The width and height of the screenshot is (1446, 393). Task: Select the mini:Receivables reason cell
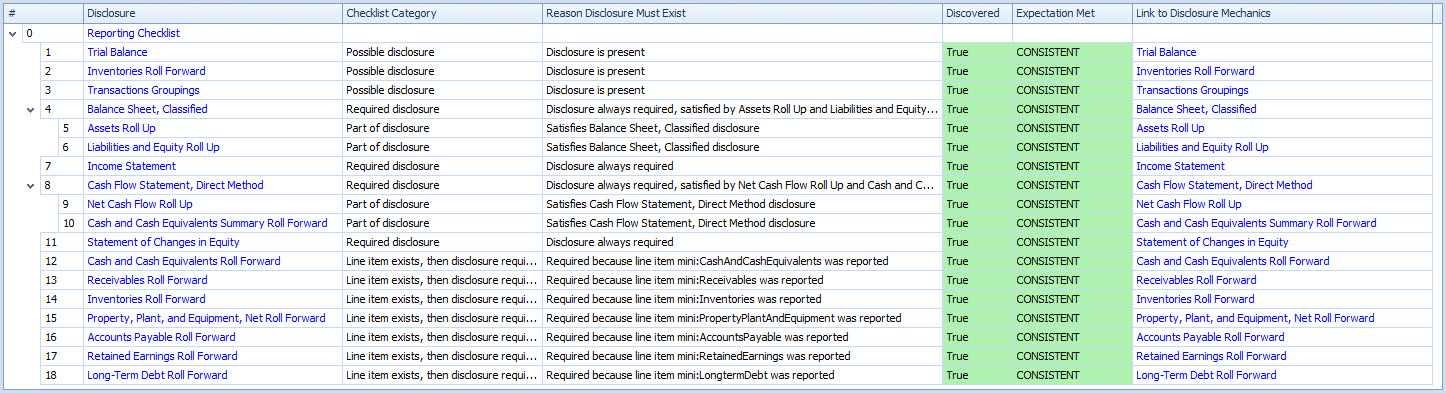tap(742, 280)
